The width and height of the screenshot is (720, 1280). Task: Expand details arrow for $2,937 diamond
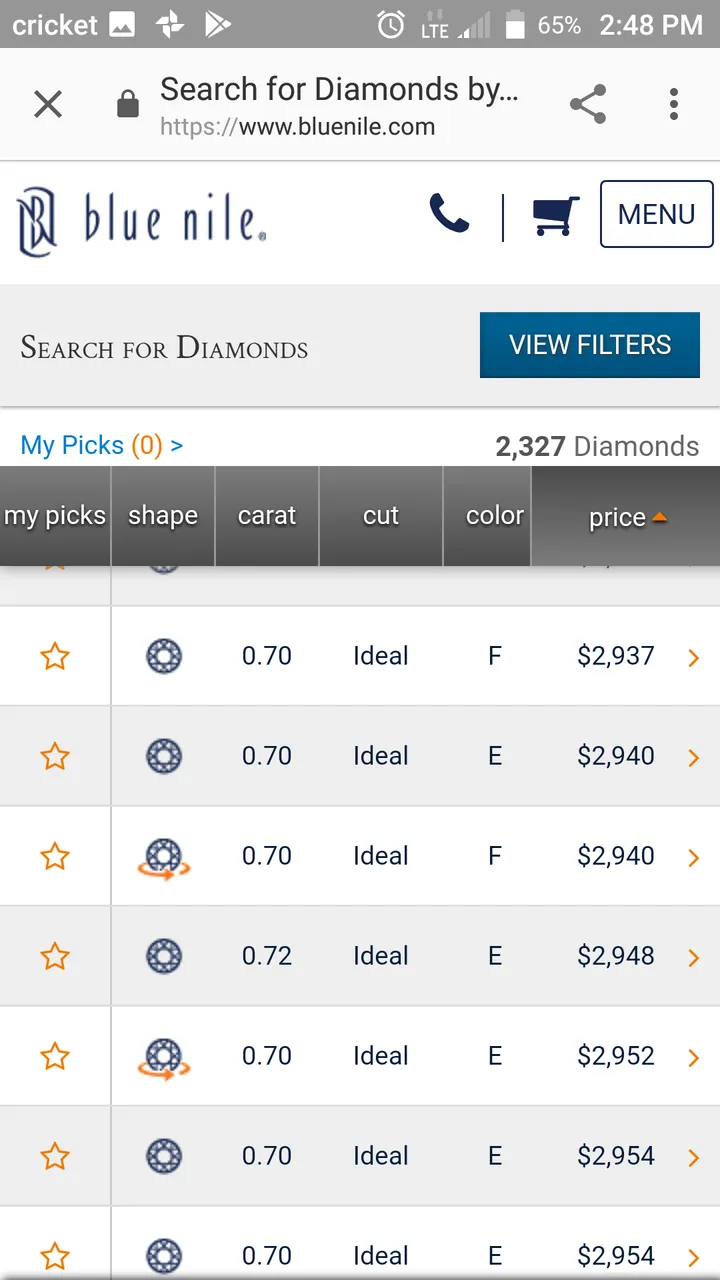(x=694, y=658)
